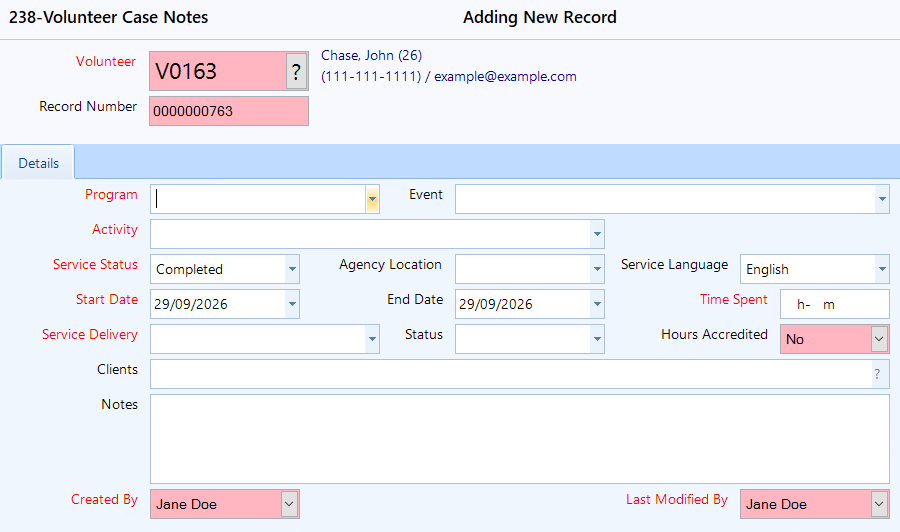Viewport: 900px width, 532px height.
Task: Open the Agency Location dropdown
Action: pos(597,269)
